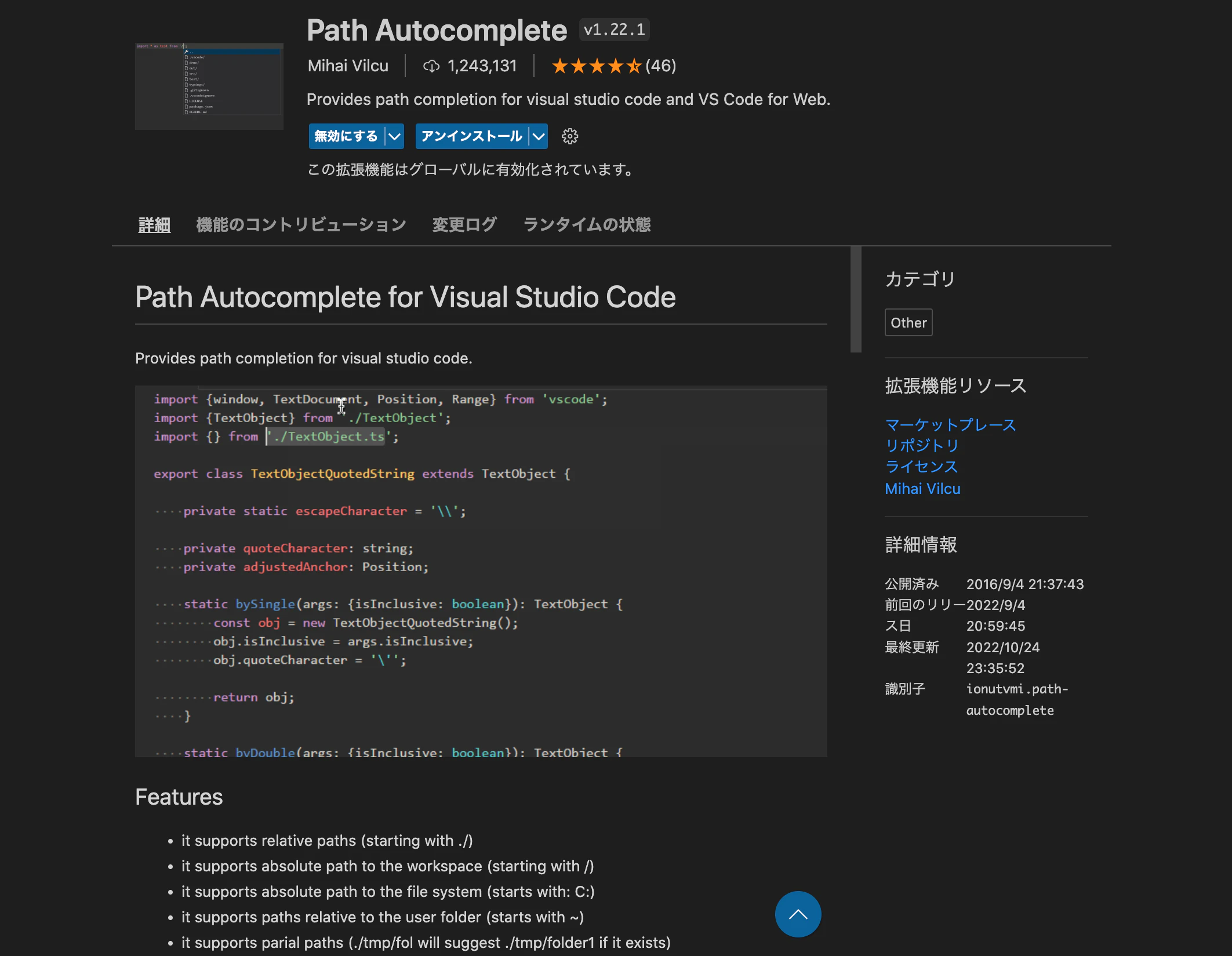The image size is (1232, 956).
Task: Click the download count cloud icon
Action: coord(431,66)
